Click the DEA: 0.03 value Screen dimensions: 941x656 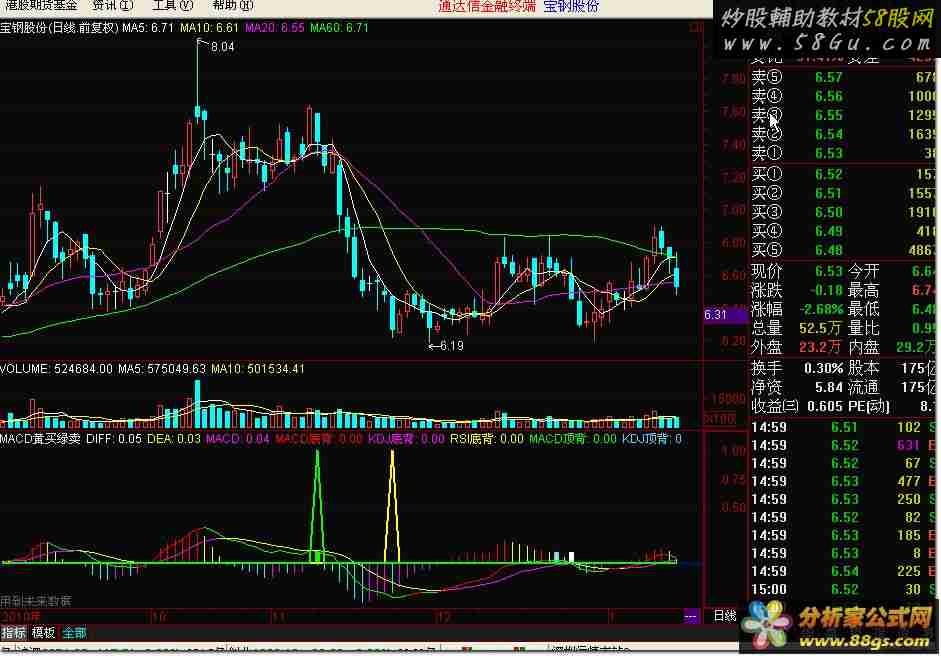(x=173, y=439)
